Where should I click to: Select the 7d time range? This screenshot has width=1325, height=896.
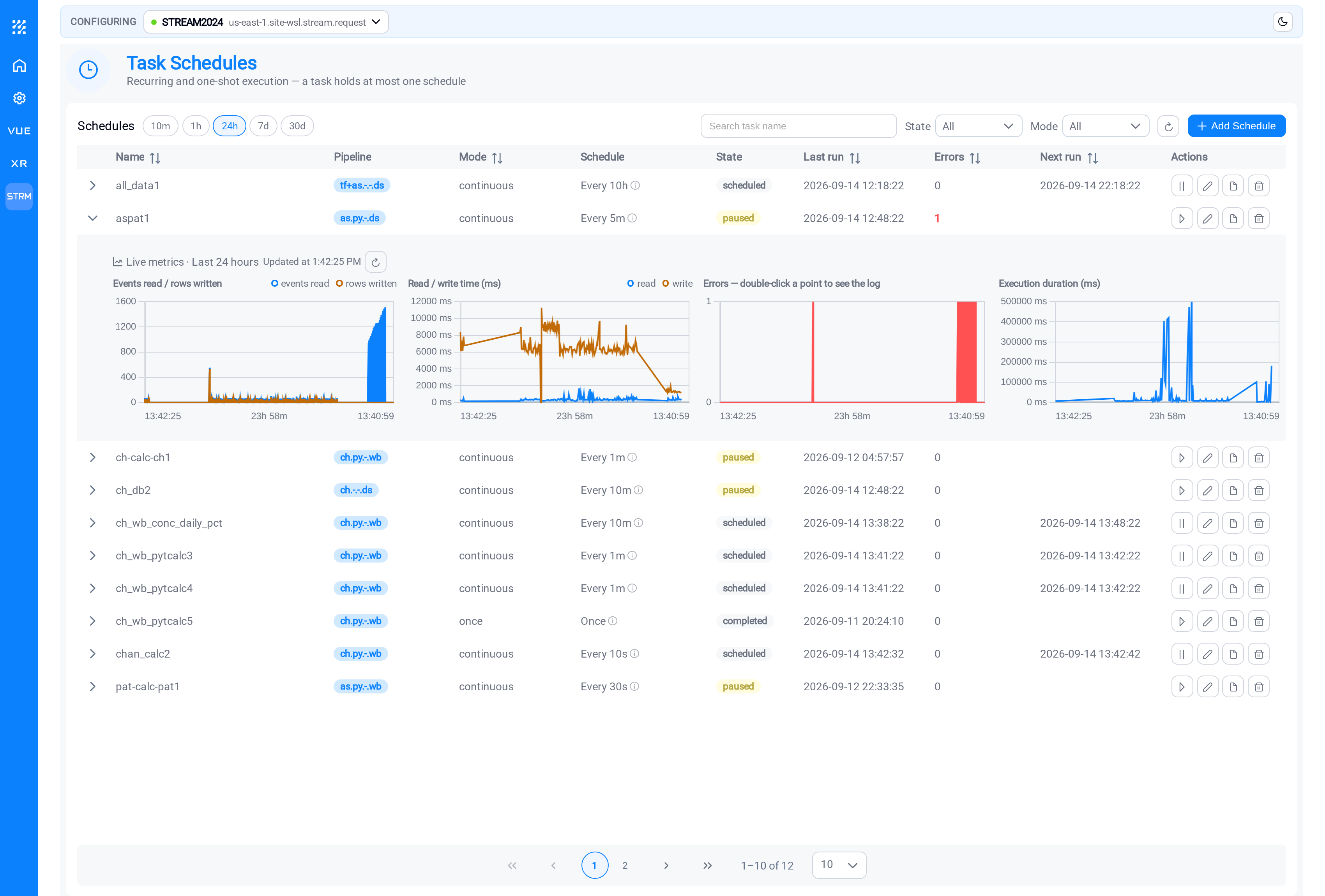coord(263,126)
